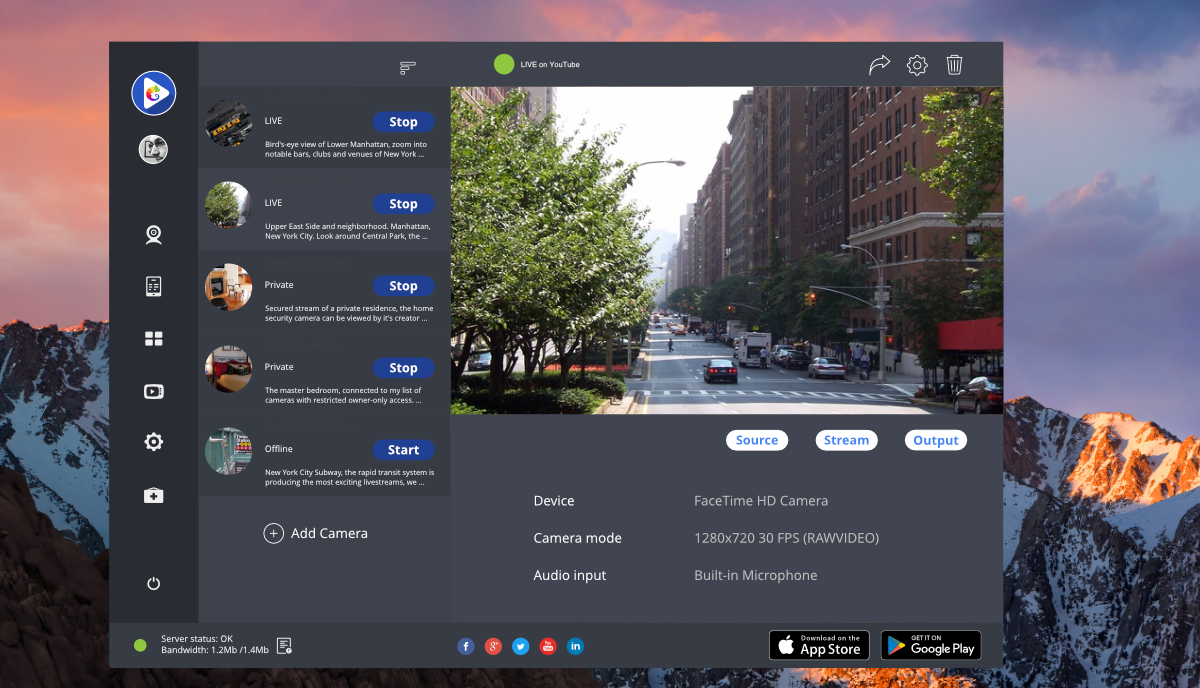Switch to the Output tab

(935, 440)
